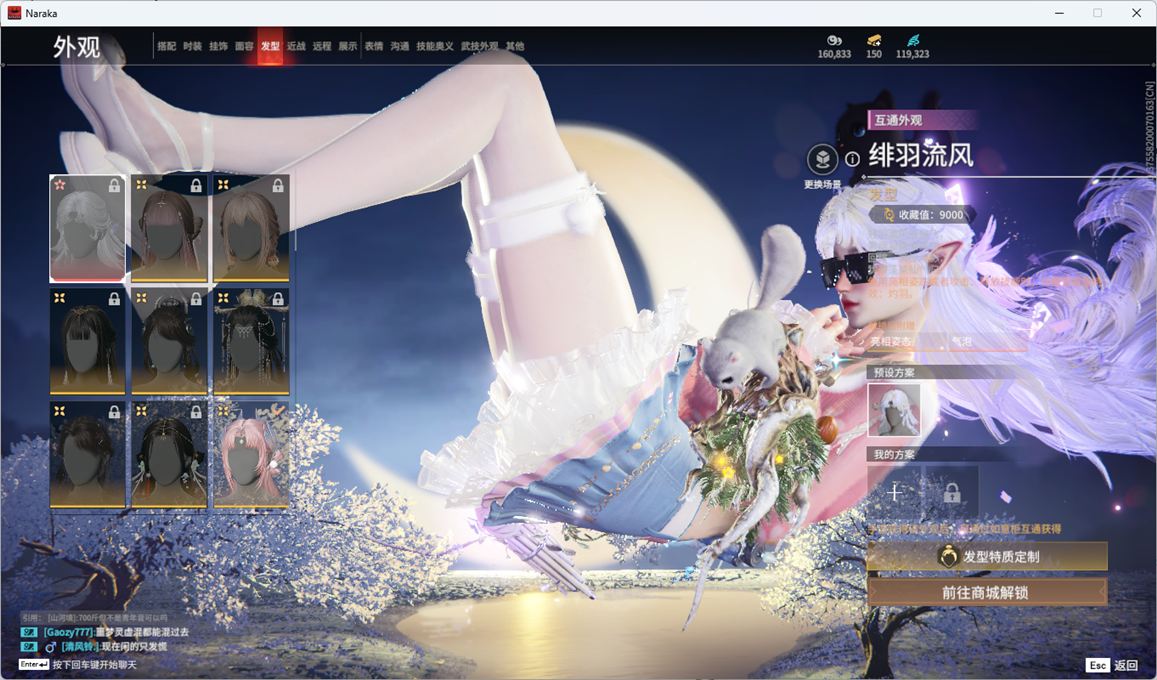The image size is (1157, 680).
Task: Select the highlighted 发型 tab
Action: 270,46
